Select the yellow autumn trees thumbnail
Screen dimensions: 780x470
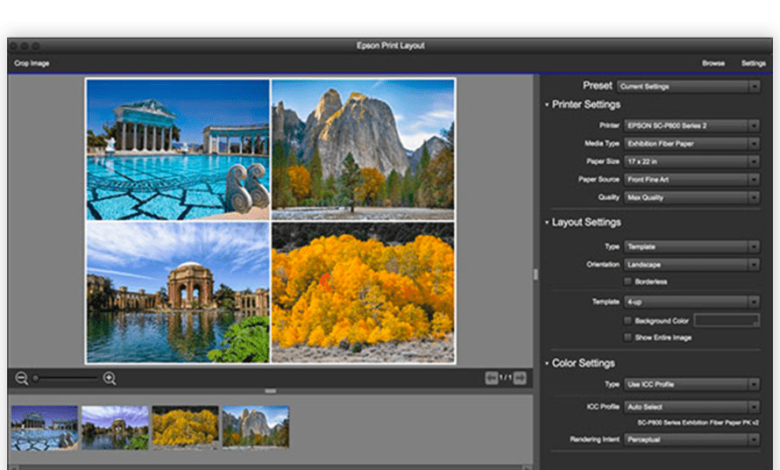pyautogui.click(x=186, y=428)
